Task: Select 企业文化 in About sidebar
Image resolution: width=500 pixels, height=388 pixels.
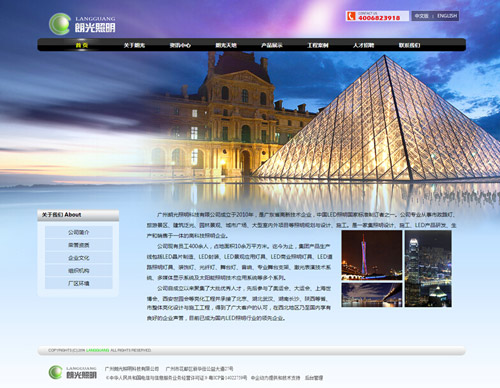Action: tap(79, 258)
